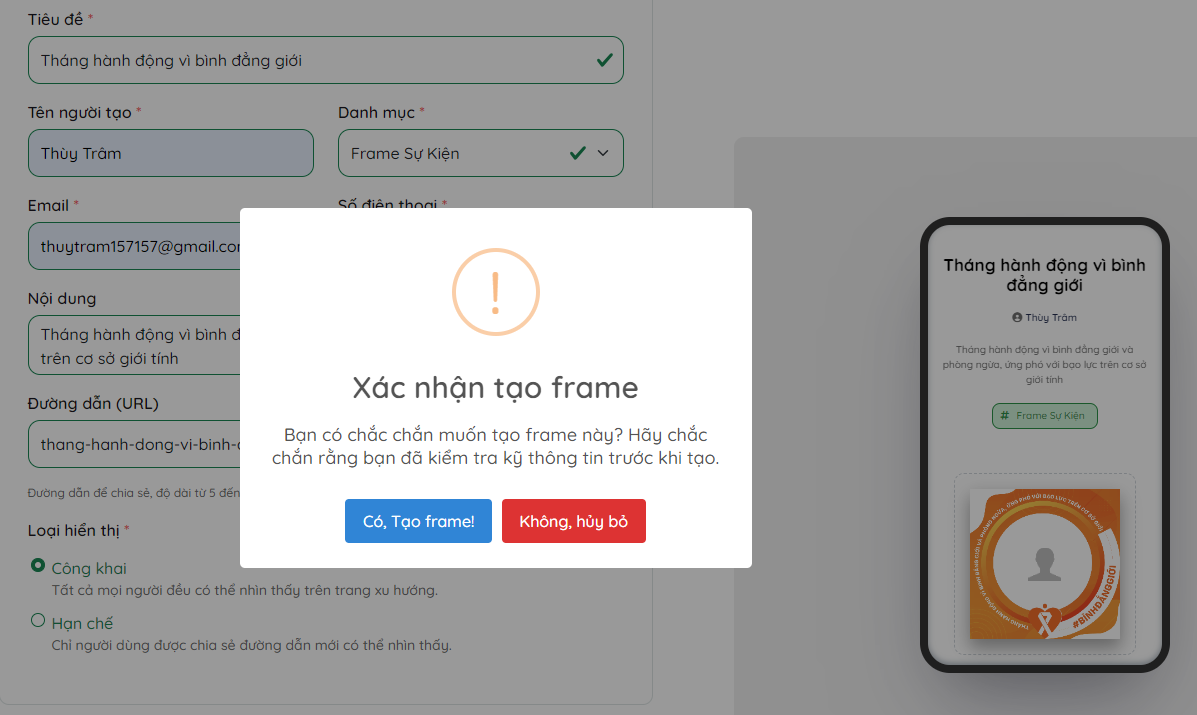Open the orange frame thumbnail in preview
Viewport: 1197px width, 715px height.
tap(1044, 564)
